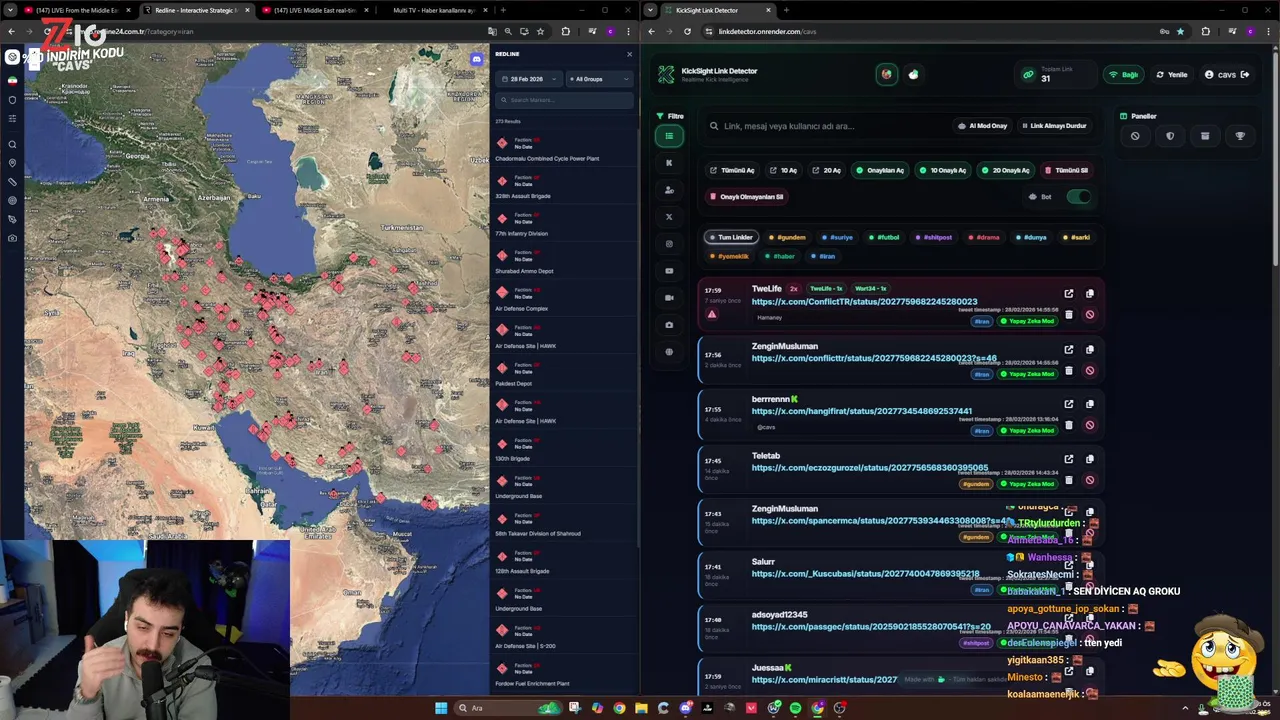The width and height of the screenshot is (1280, 720).
Task: Open the blocked panel icon under Paneller
Action: tap(1135, 136)
